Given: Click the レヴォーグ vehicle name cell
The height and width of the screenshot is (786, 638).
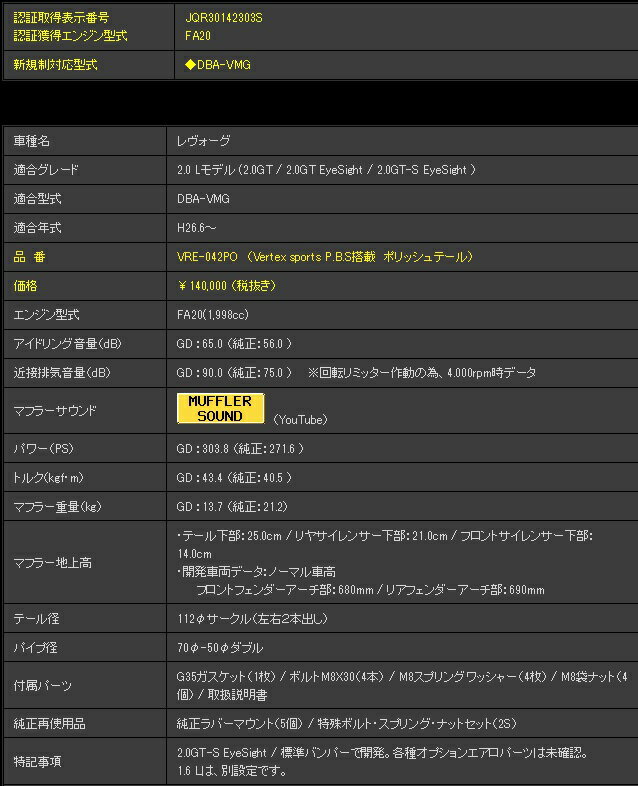Looking at the screenshot, I should (203, 141).
